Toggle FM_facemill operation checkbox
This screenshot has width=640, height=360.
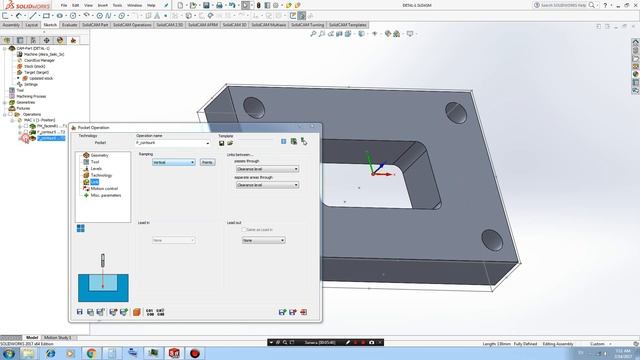coord(26,127)
